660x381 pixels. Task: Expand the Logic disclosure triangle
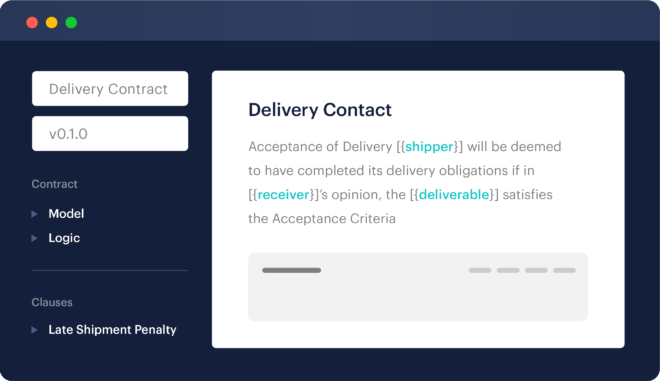coord(35,238)
